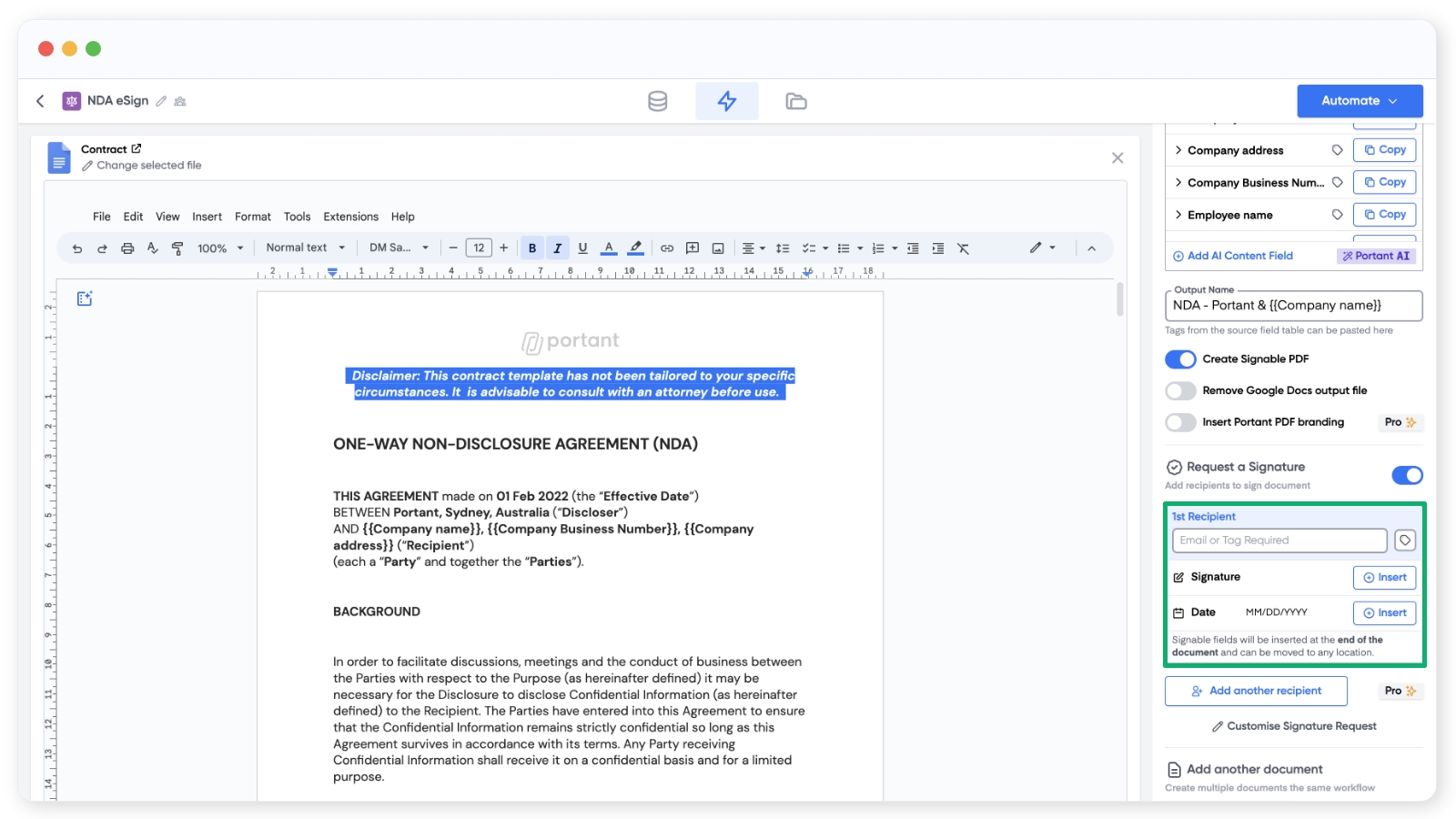Image resolution: width=1456 pixels, height=819 pixels.
Task: Open the Extensions menu
Action: point(350,217)
